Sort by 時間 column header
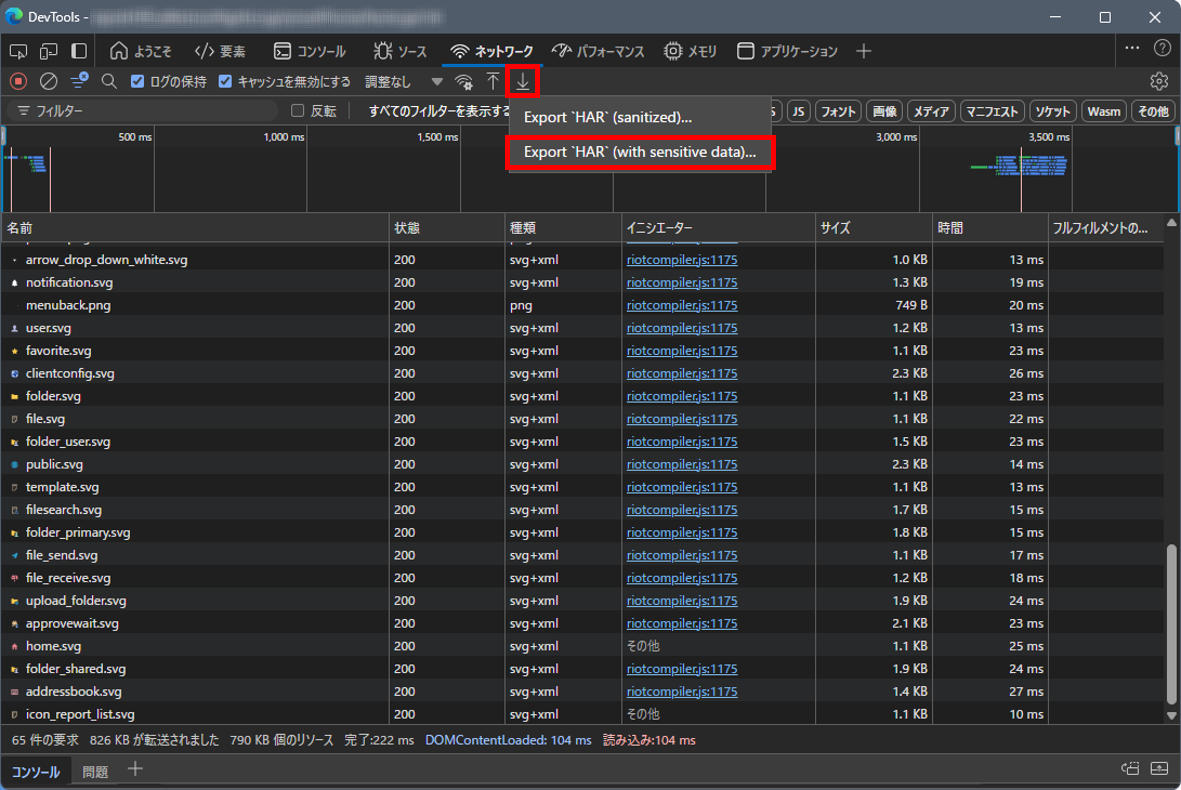This screenshot has height=790, width=1181. coord(990,227)
